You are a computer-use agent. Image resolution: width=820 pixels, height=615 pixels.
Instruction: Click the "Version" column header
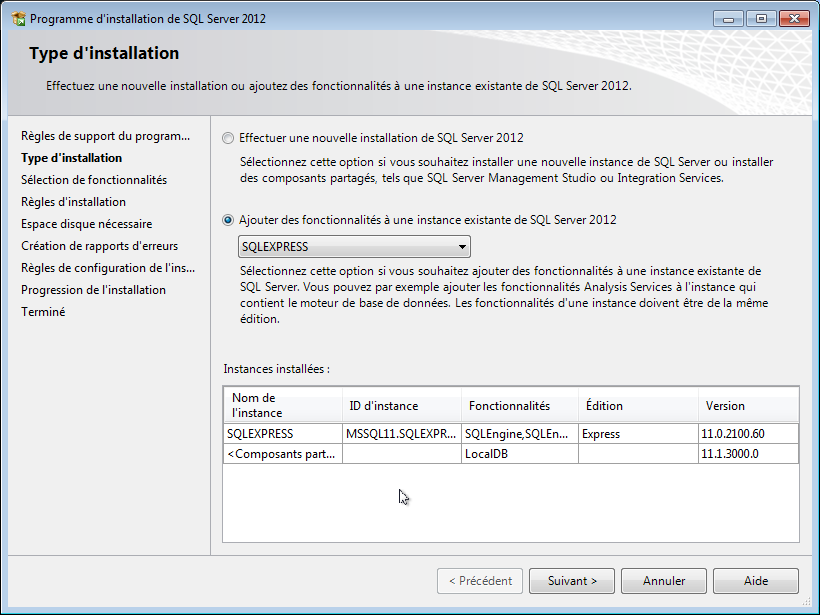724,406
